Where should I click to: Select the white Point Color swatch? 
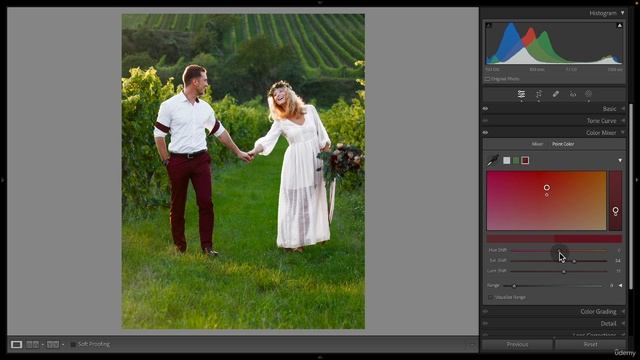[x=507, y=160]
